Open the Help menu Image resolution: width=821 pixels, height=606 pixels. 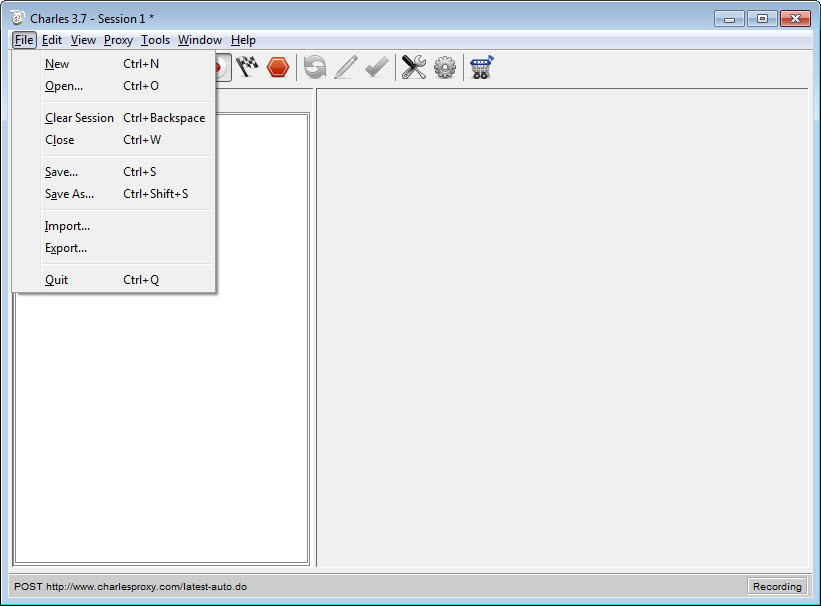tap(243, 40)
